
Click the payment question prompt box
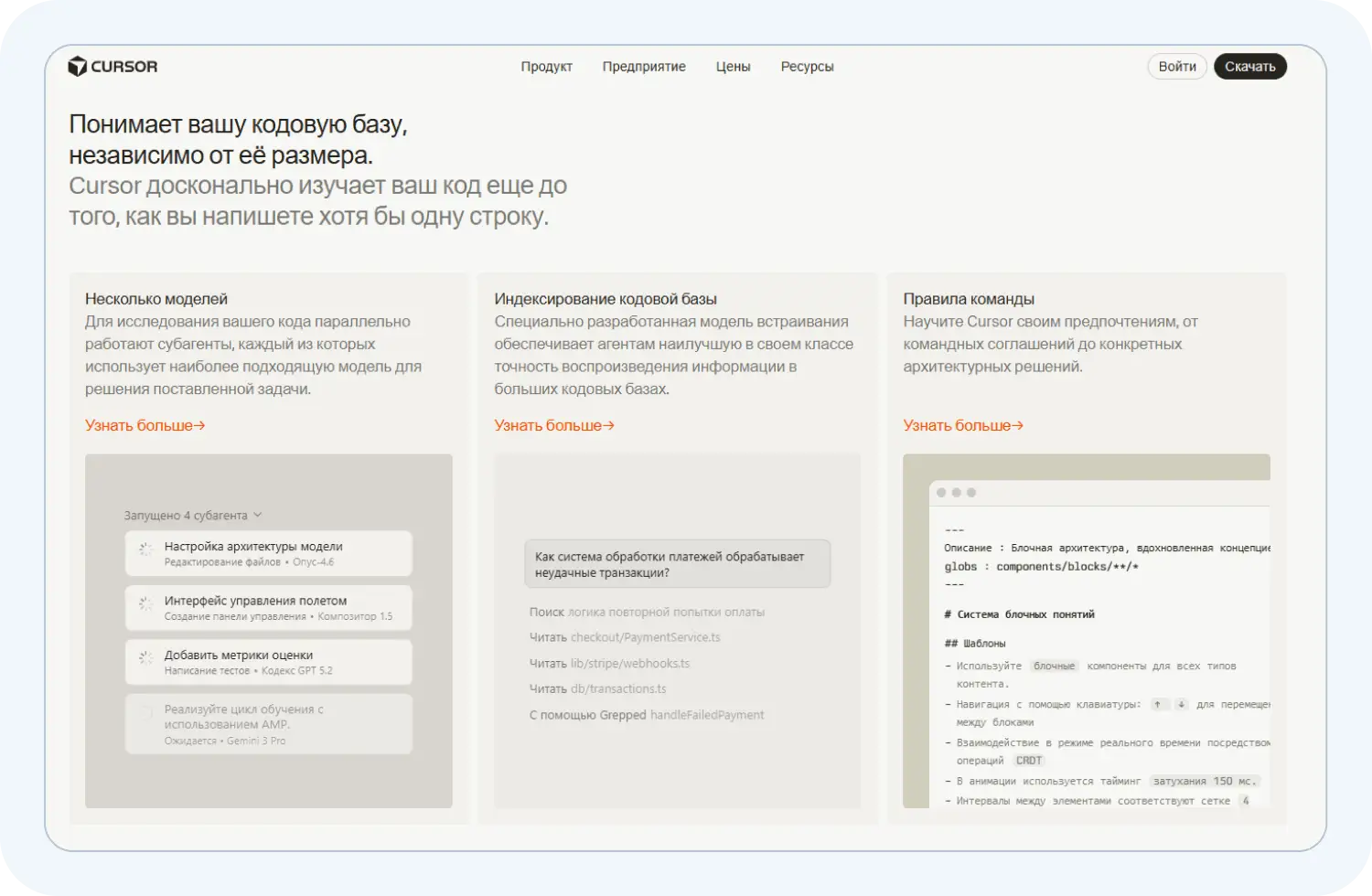point(678,563)
